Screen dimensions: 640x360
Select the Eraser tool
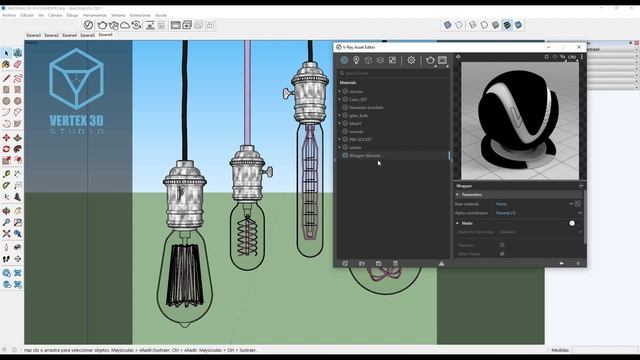[x=18, y=64]
